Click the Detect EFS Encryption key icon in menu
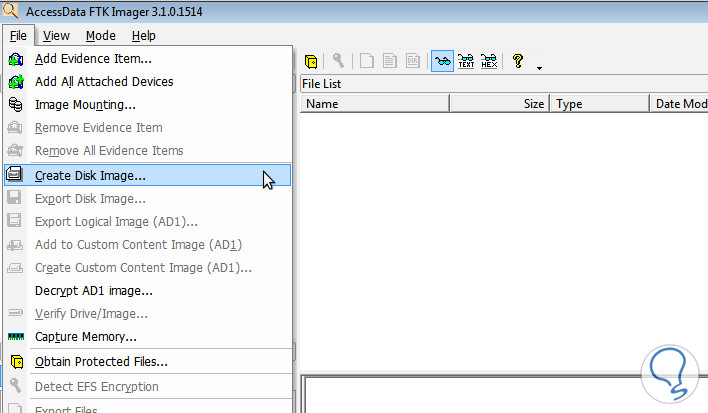Viewport: 708px width, 413px height. 15,385
